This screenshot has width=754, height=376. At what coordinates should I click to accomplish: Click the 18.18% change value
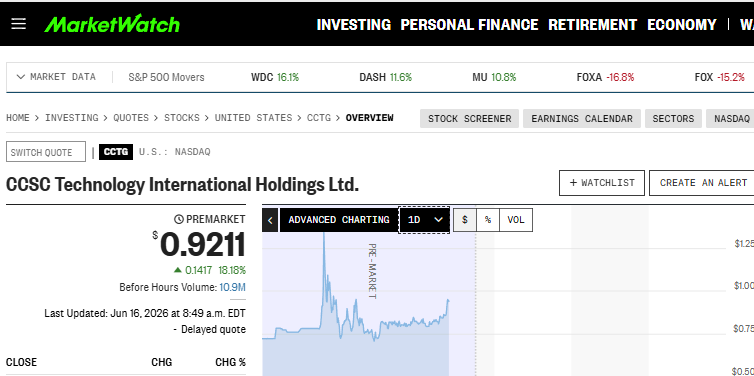[232, 270]
